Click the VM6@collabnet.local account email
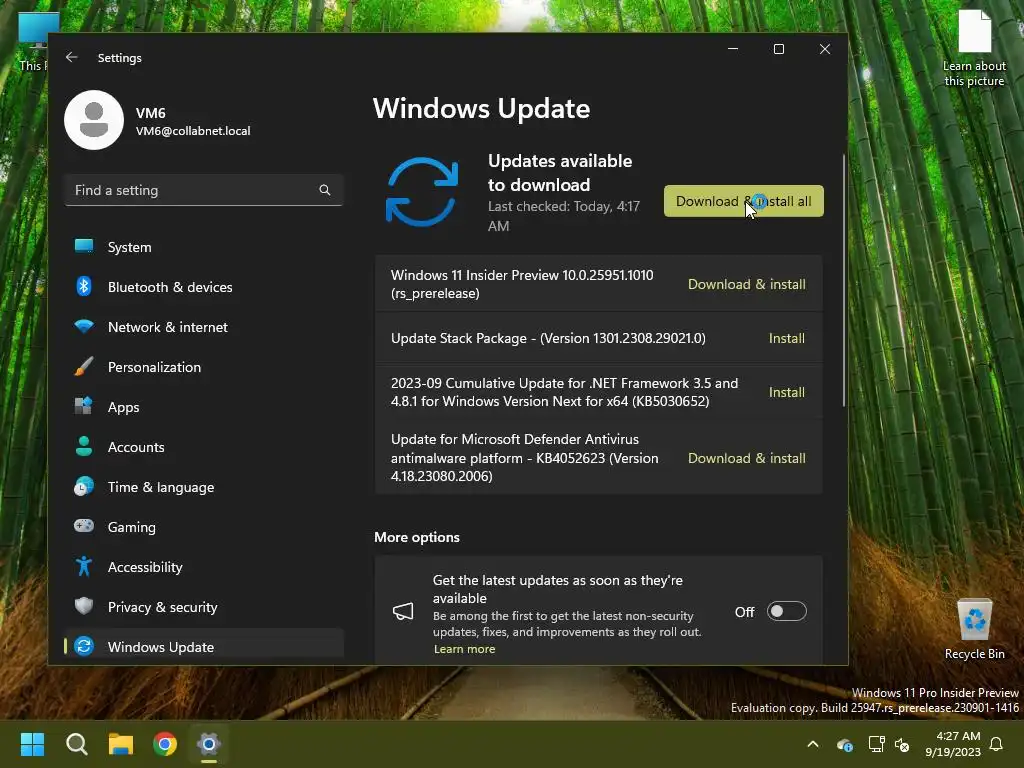The height and width of the screenshot is (768, 1024). pyautogui.click(x=193, y=131)
